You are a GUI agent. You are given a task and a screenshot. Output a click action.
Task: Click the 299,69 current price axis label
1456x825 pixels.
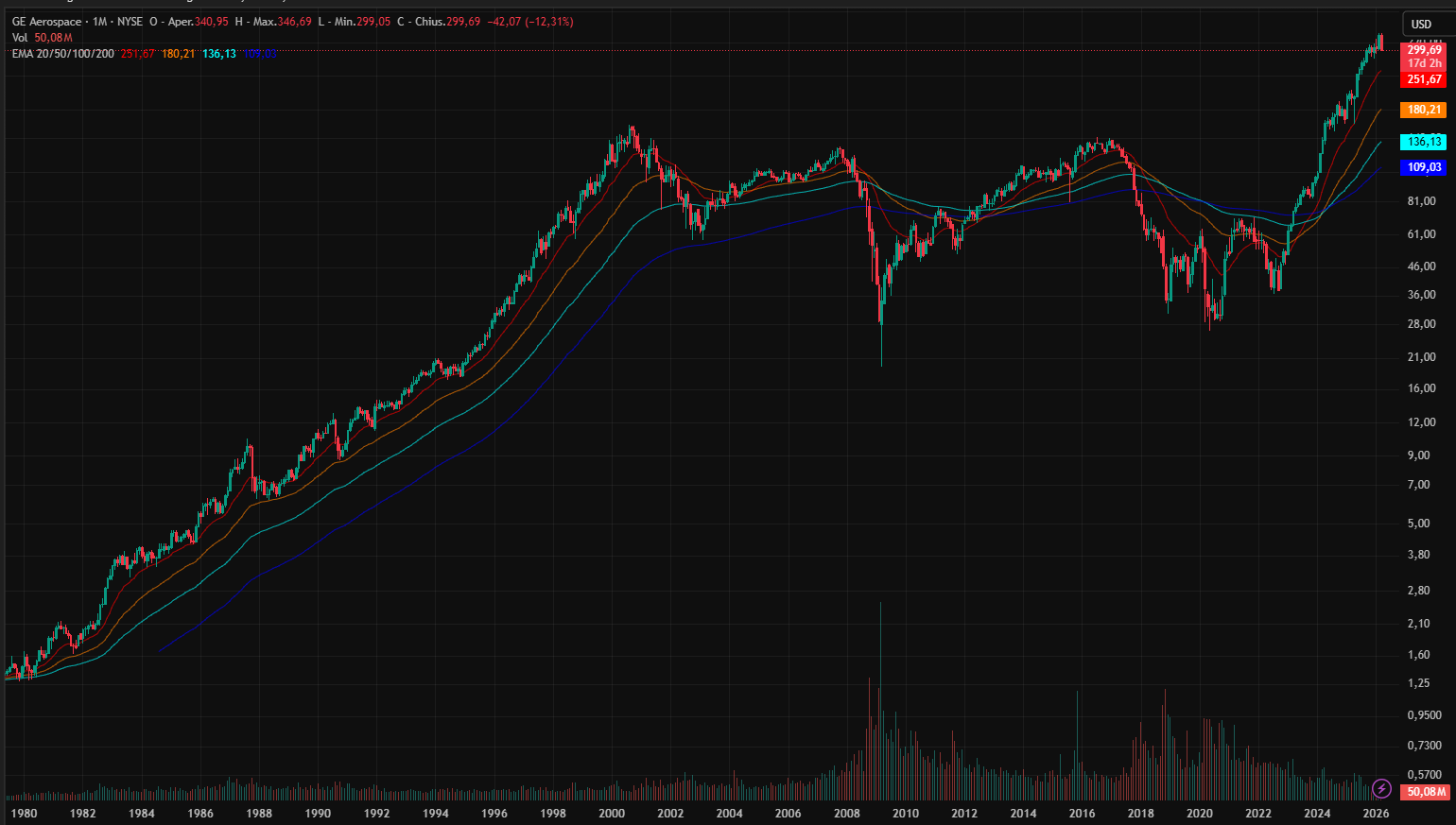1424,50
